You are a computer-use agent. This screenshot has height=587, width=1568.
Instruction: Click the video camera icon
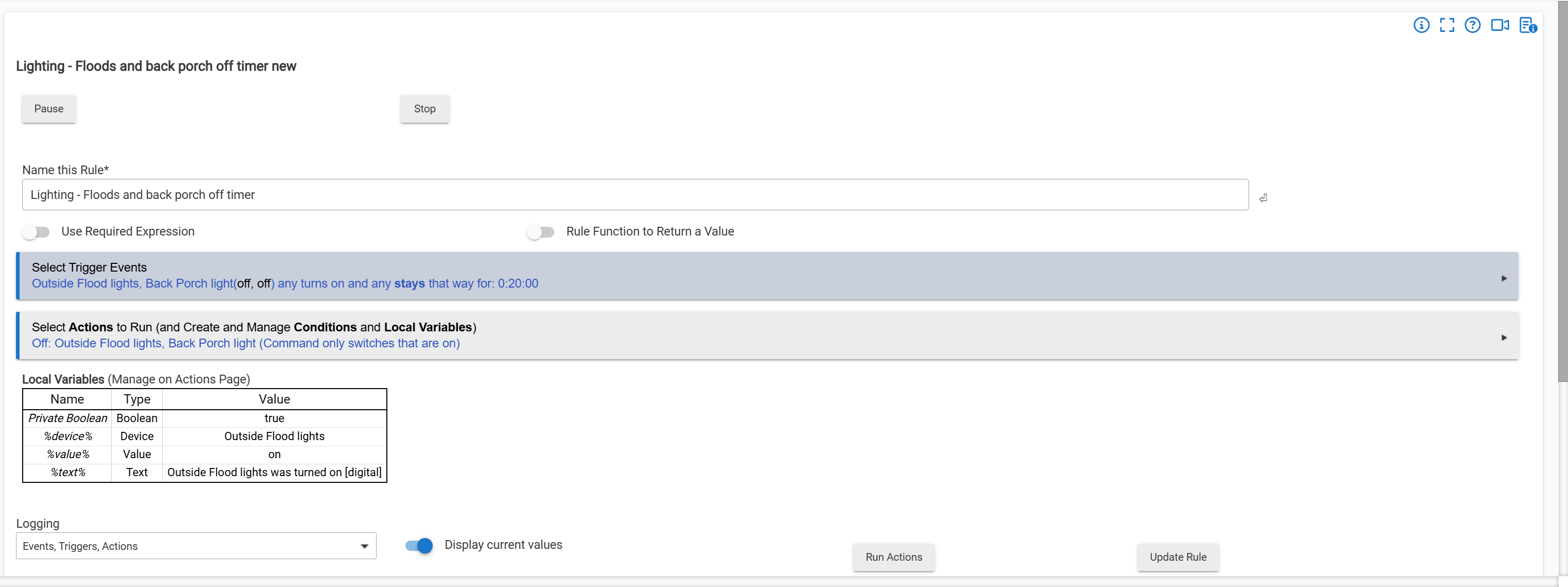pyautogui.click(x=1499, y=25)
